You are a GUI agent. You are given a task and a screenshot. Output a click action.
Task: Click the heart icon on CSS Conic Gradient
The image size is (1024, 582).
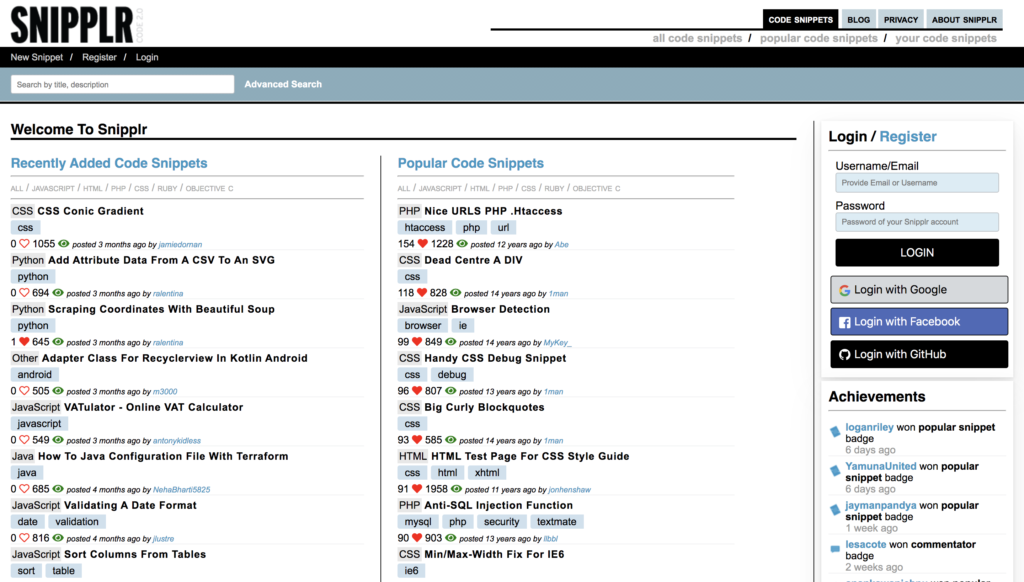pyautogui.click(x=25, y=244)
